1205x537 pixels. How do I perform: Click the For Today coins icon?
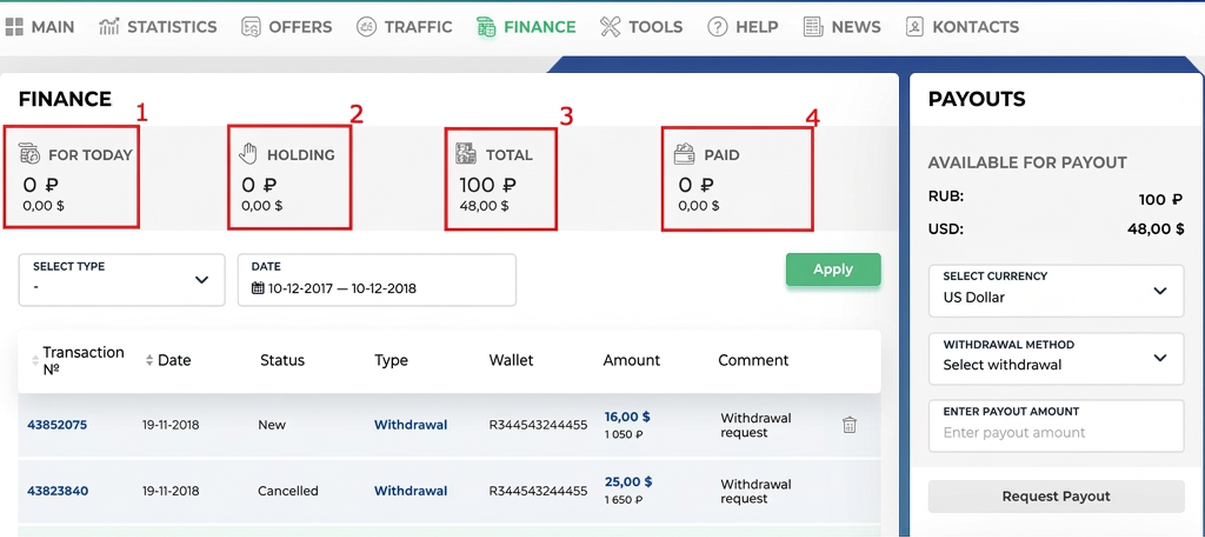point(30,154)
